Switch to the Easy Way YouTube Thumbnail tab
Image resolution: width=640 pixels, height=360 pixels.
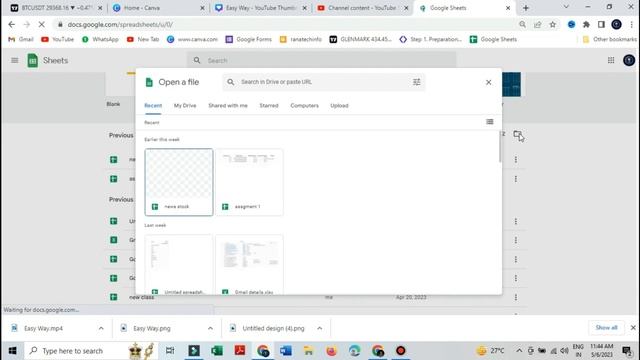click(261, 8)
